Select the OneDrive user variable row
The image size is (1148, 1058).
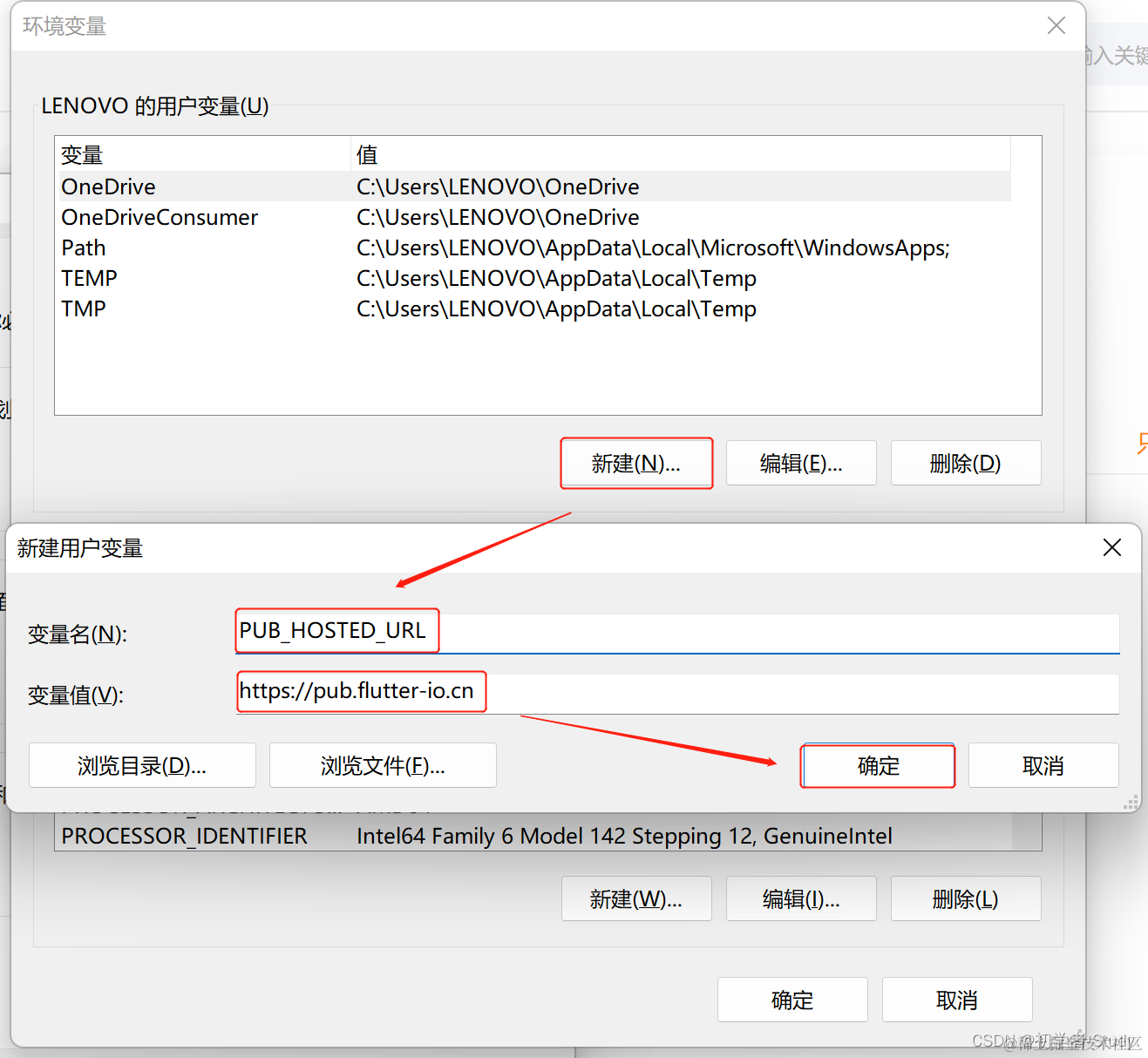[533, 187]
